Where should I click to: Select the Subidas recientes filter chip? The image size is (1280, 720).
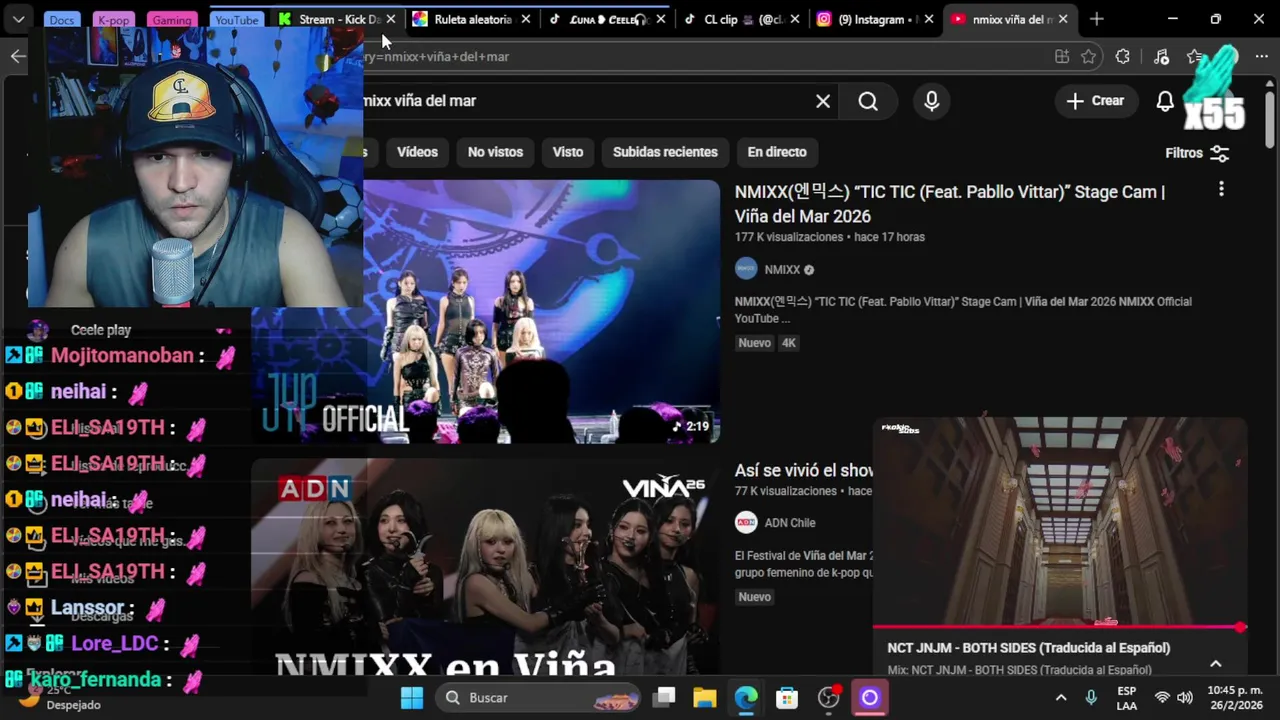click(x=665, y=152)
